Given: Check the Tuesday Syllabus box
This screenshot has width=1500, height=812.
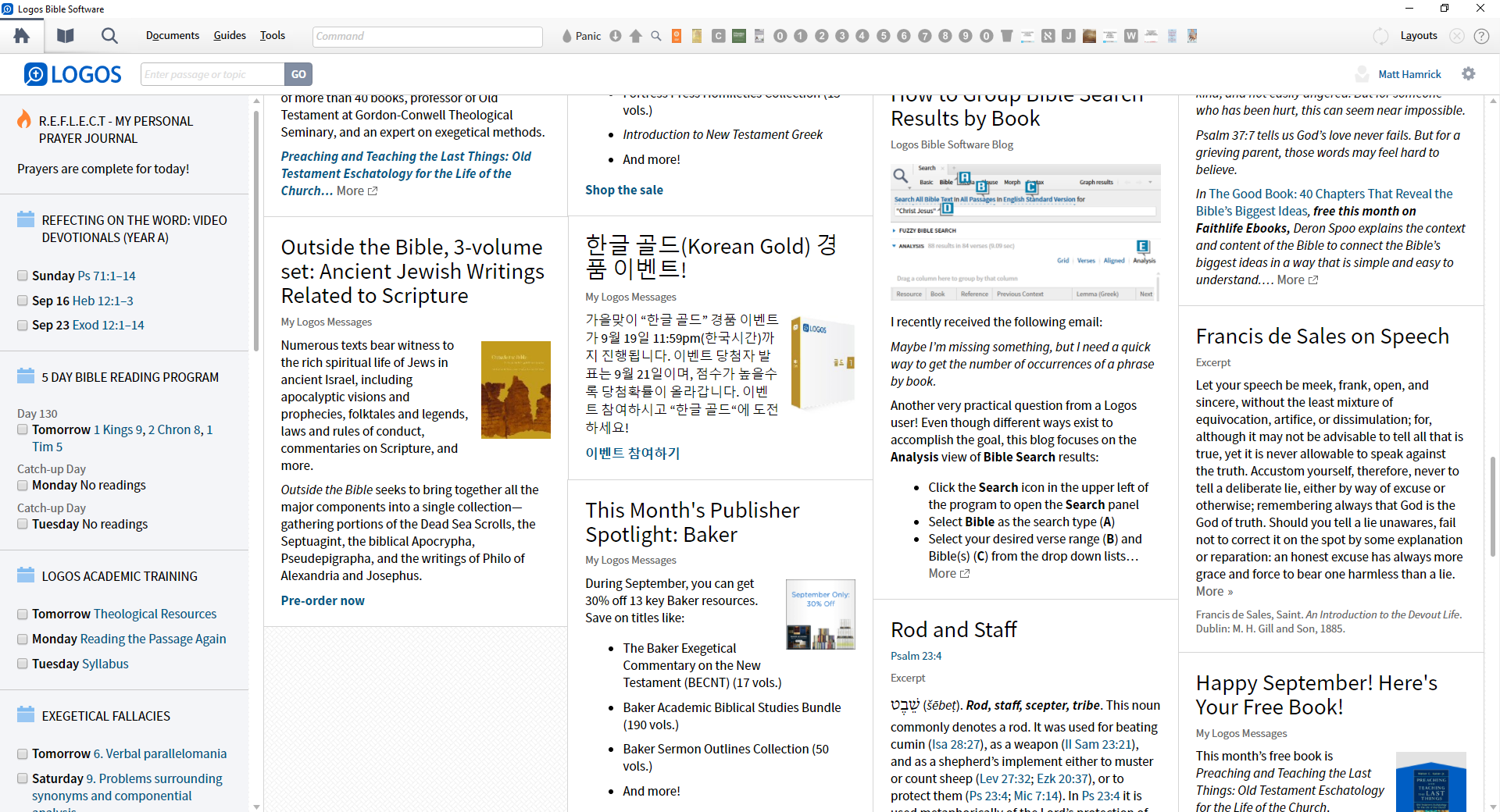Looking at the screenshot, I should [23, 664].
